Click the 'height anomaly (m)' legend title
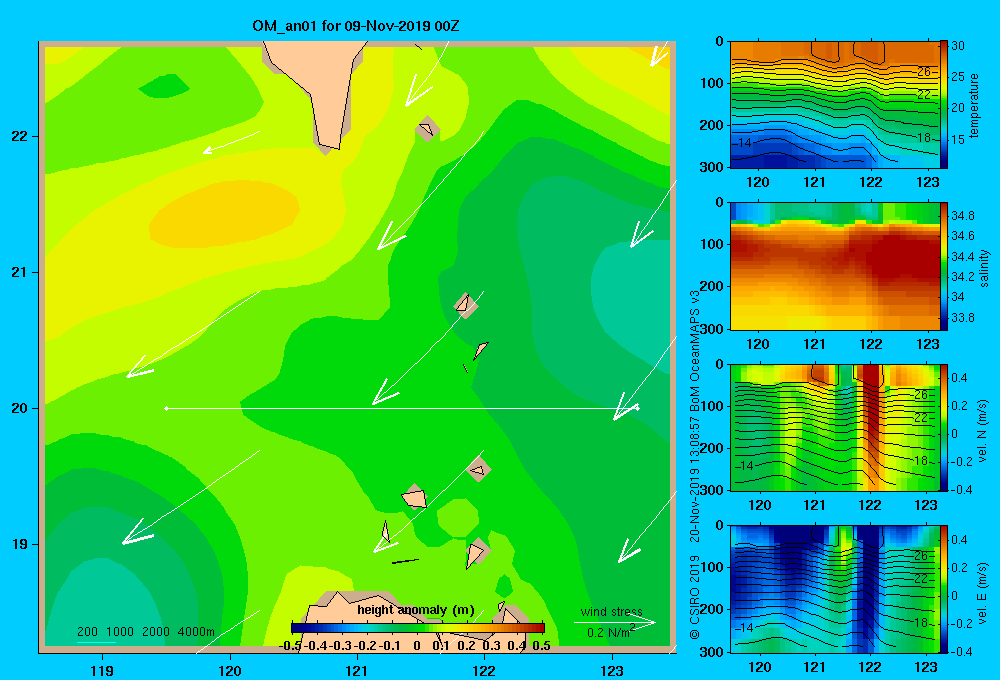Viewport: 1000px width, 680px height. click(416, 610)
